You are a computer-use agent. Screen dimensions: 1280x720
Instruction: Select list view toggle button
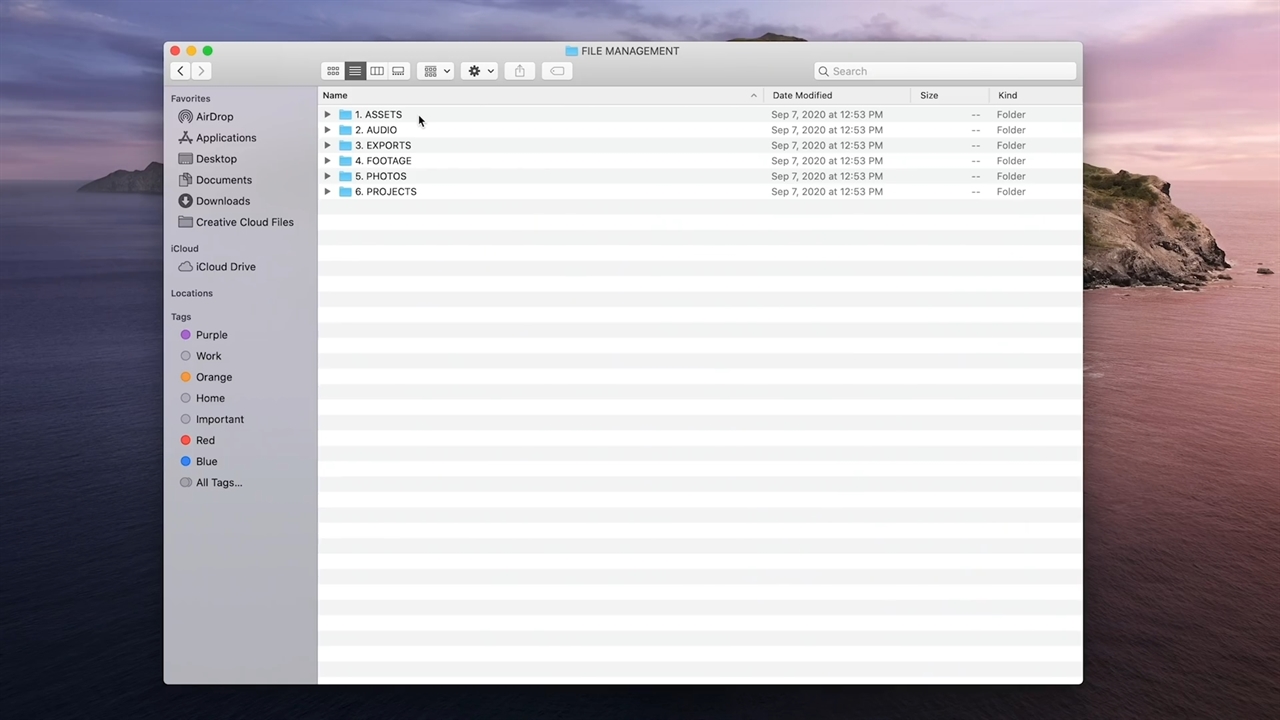tap(355, 71)
